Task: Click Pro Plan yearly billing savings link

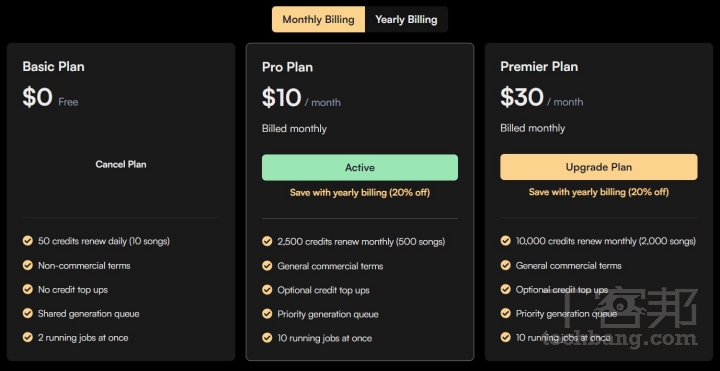Action: [360, 192]
